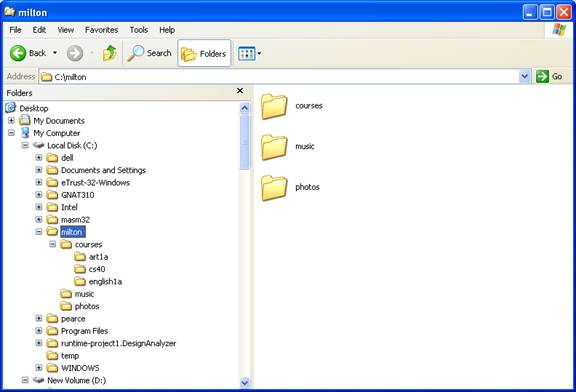Click the My Documents tree icon

pos(25,120)
